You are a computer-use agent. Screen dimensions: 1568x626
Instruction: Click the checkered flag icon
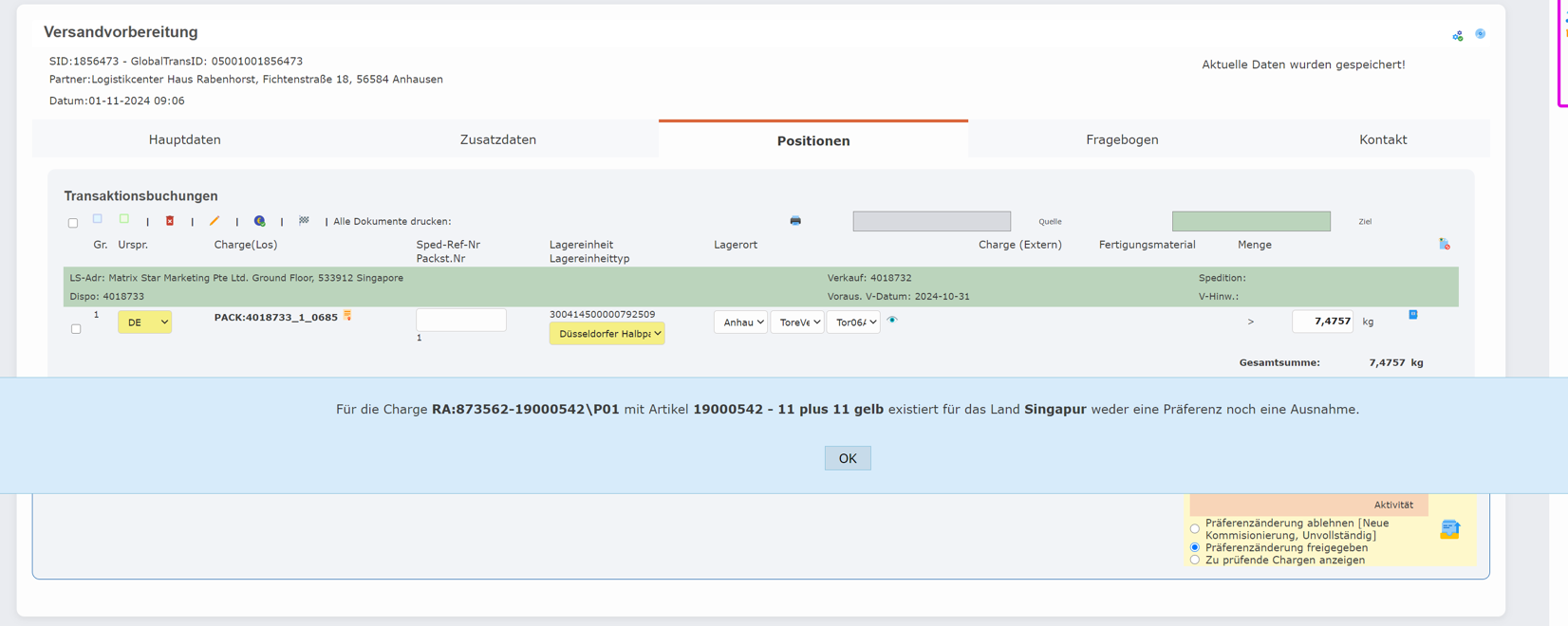(304, 220)
